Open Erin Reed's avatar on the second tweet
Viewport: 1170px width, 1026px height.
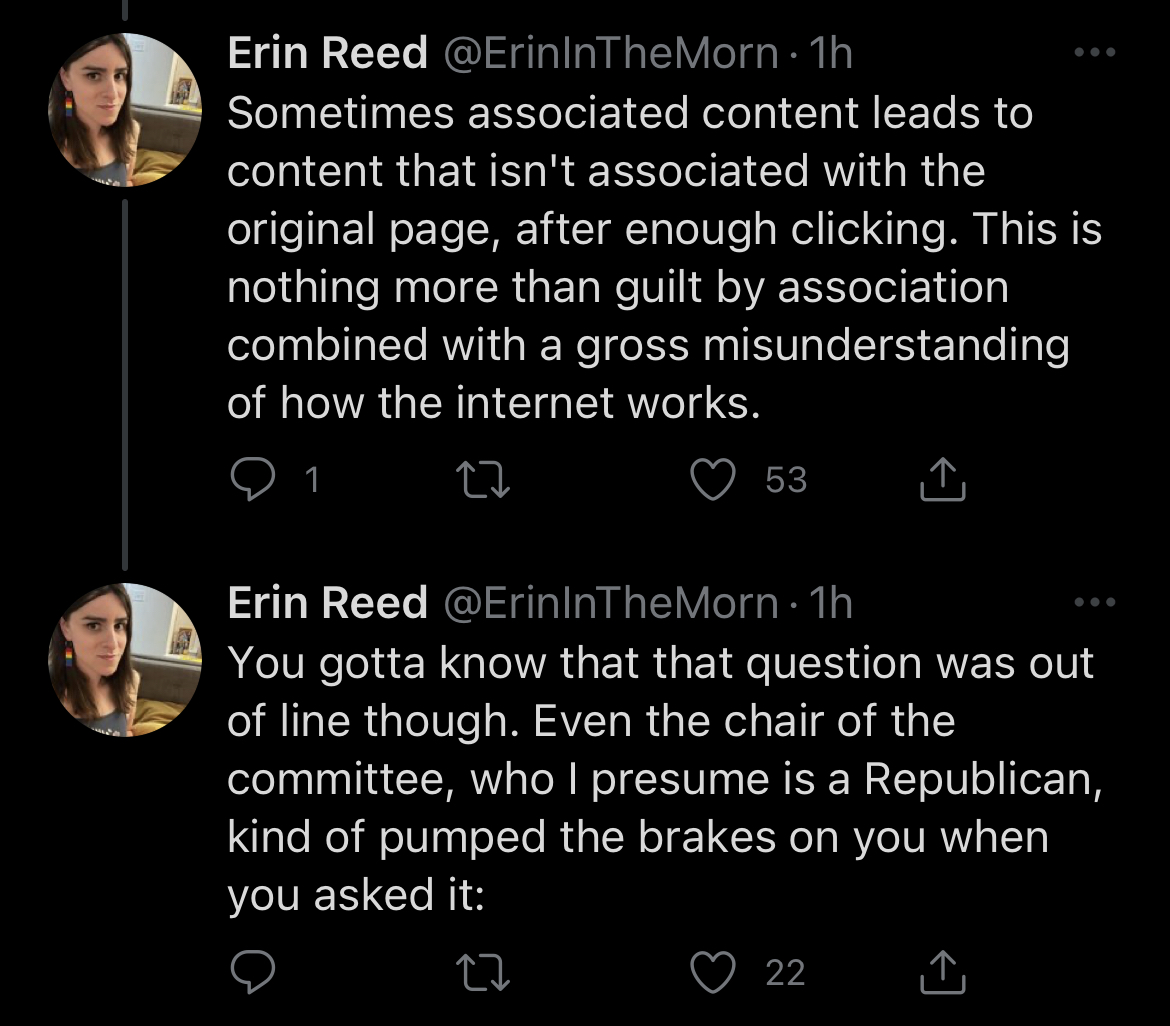click(126, 660)
